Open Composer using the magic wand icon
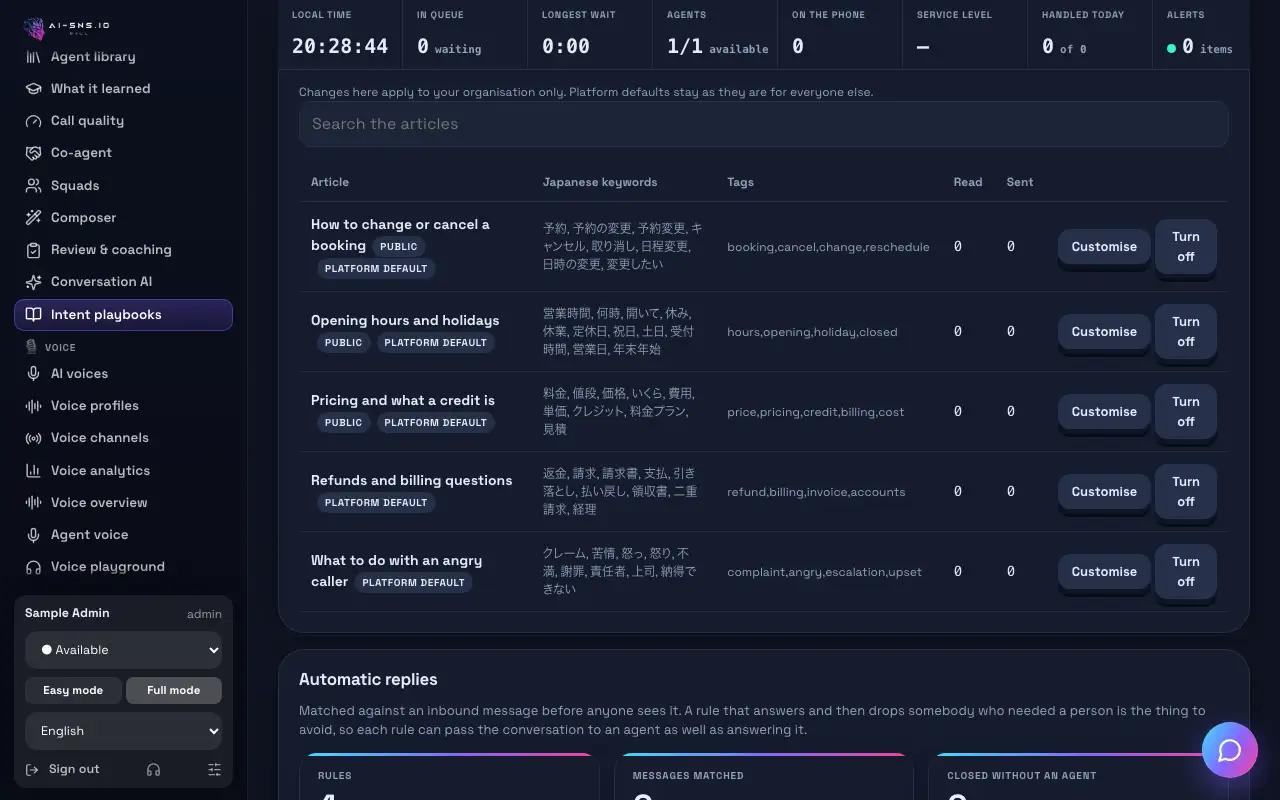This screenshot has width=1280, height=800. pyautogui.click(x=33, y=218)
